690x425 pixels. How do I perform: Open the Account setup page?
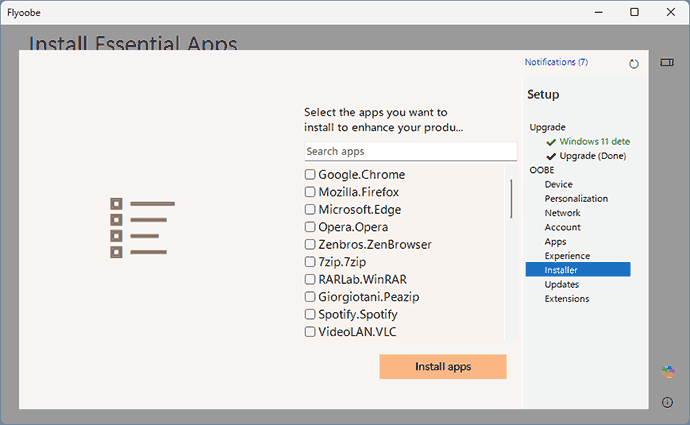tap(562, 227)
